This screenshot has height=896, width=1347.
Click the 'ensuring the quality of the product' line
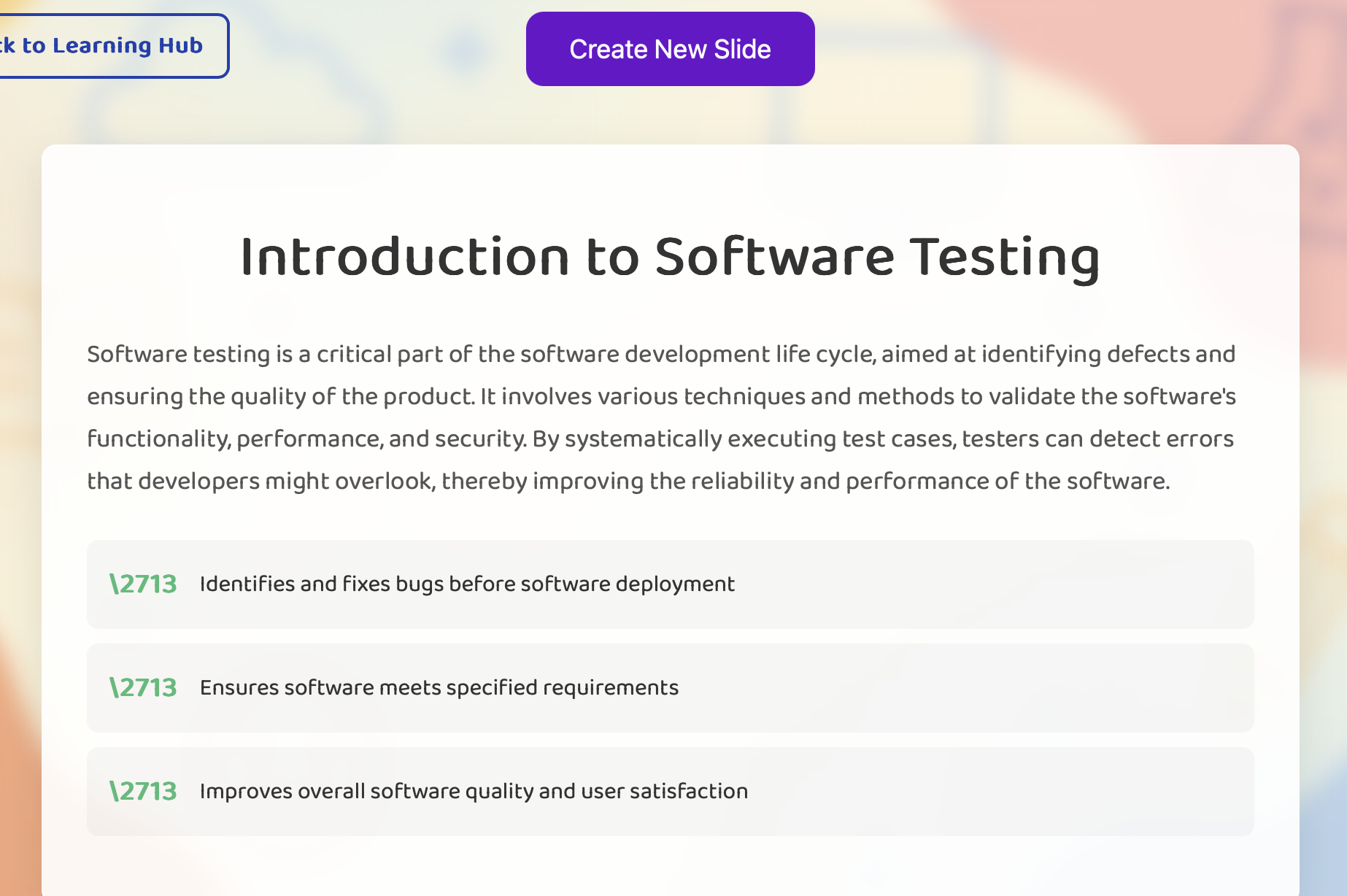(661, 397)
